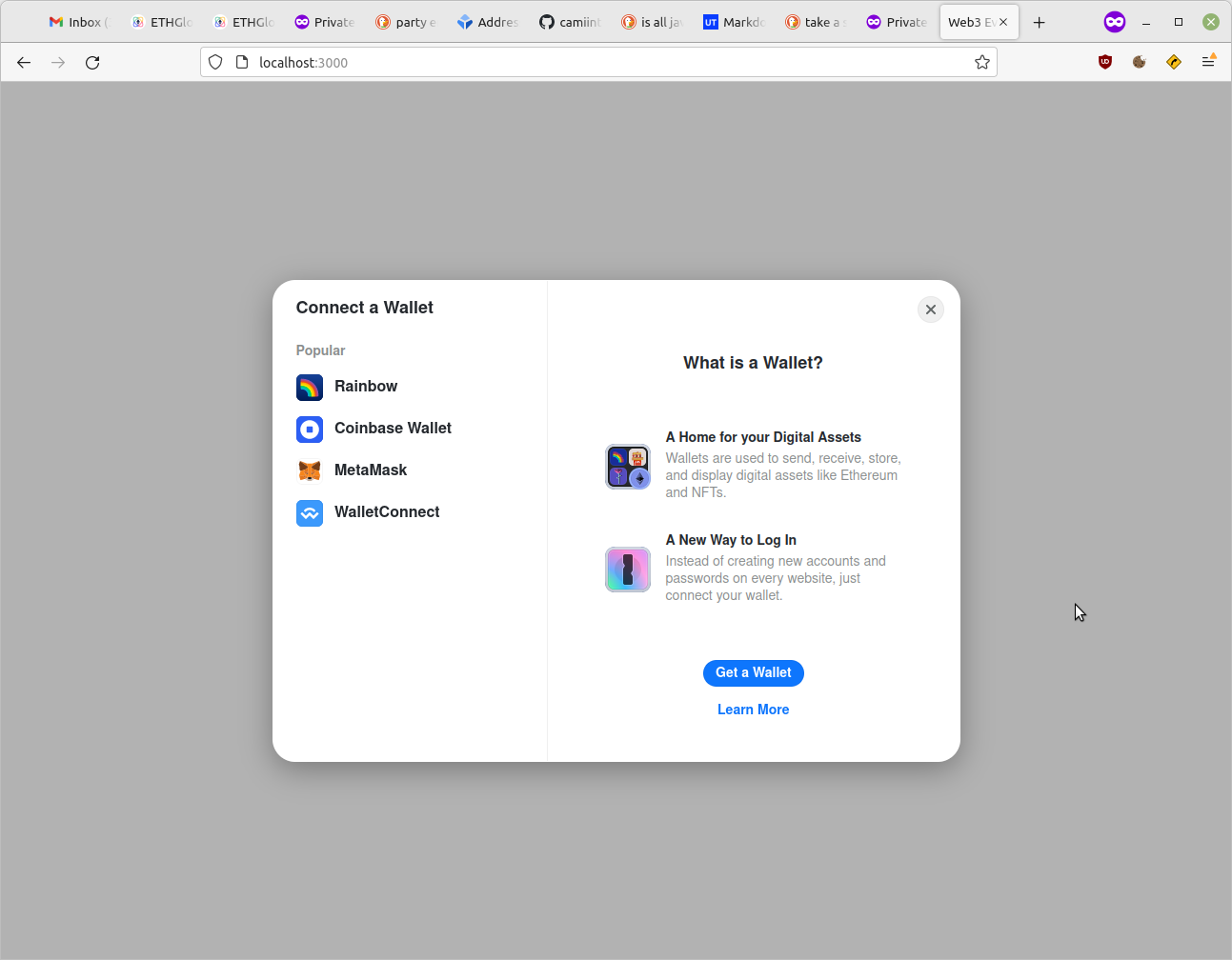The width and height of the screenshot is (1232, 960).
Task: Click the Get a Wallet button
Action: coord(754,672)
